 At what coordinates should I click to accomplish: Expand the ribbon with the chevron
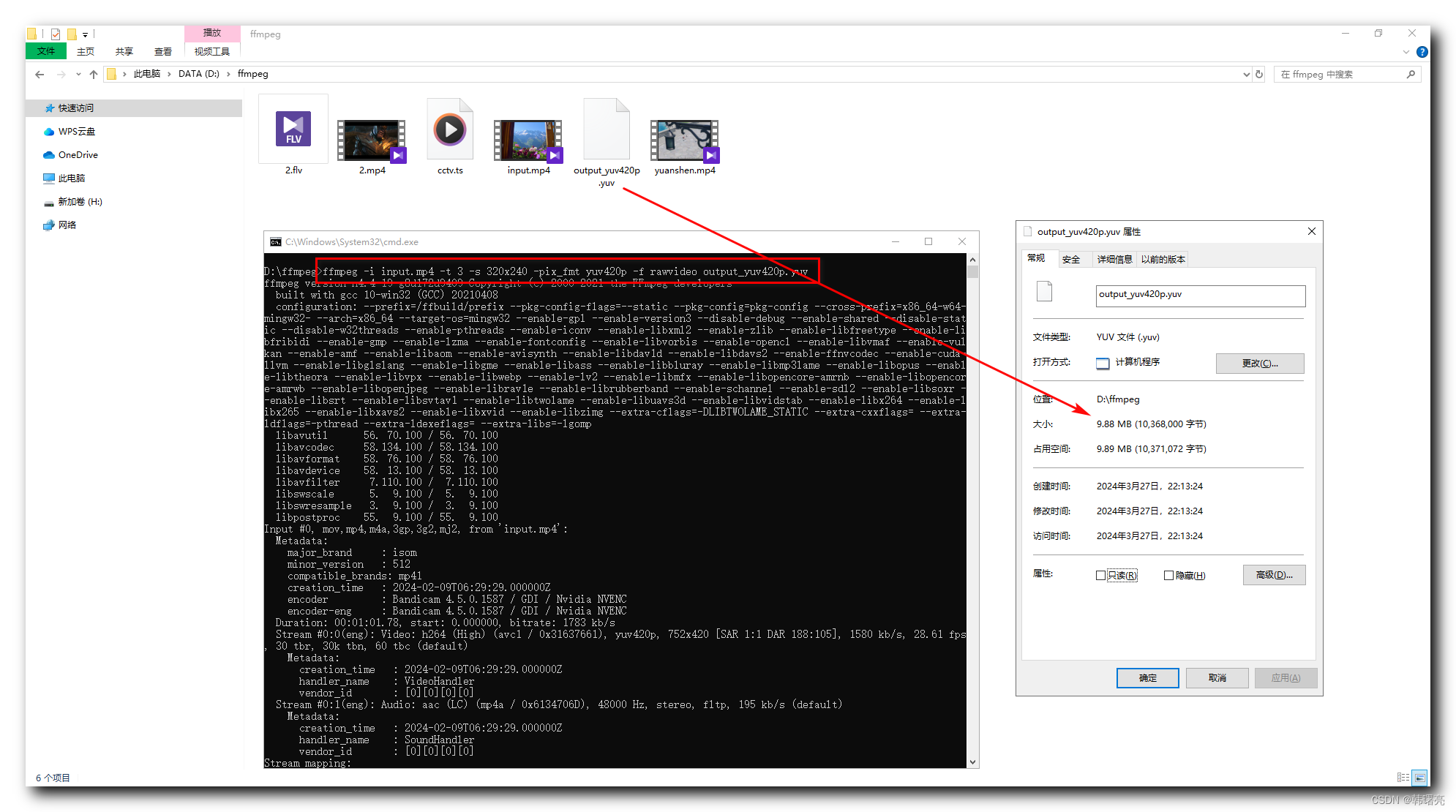pos(1406,52)
